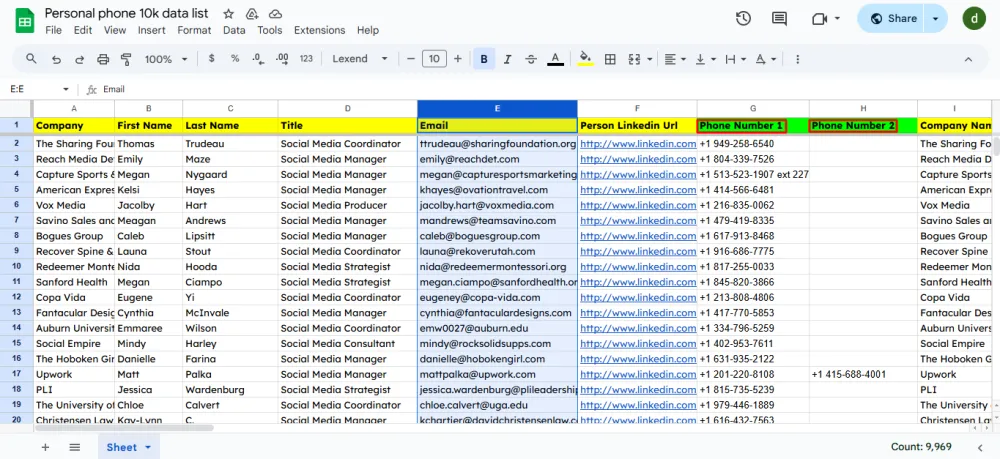Open more number formats 123
Image resolution: width=1000 pixels, height=459 pixels.
306,59
